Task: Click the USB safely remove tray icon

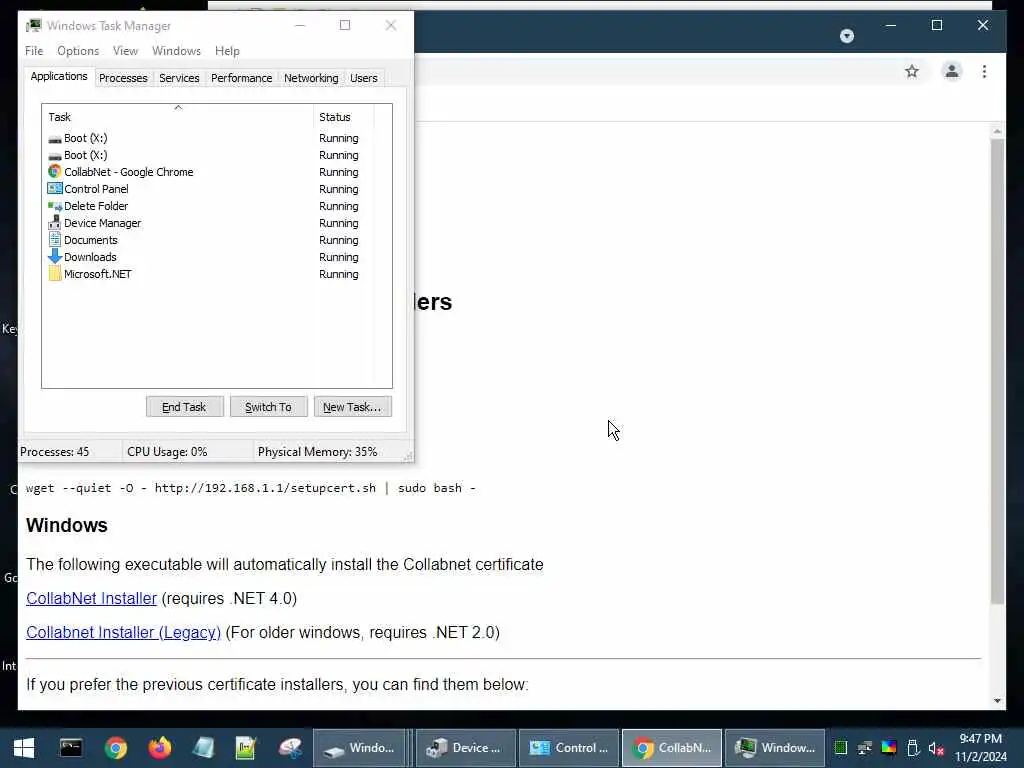Action: pyautogui.click(x=913, y=748)
